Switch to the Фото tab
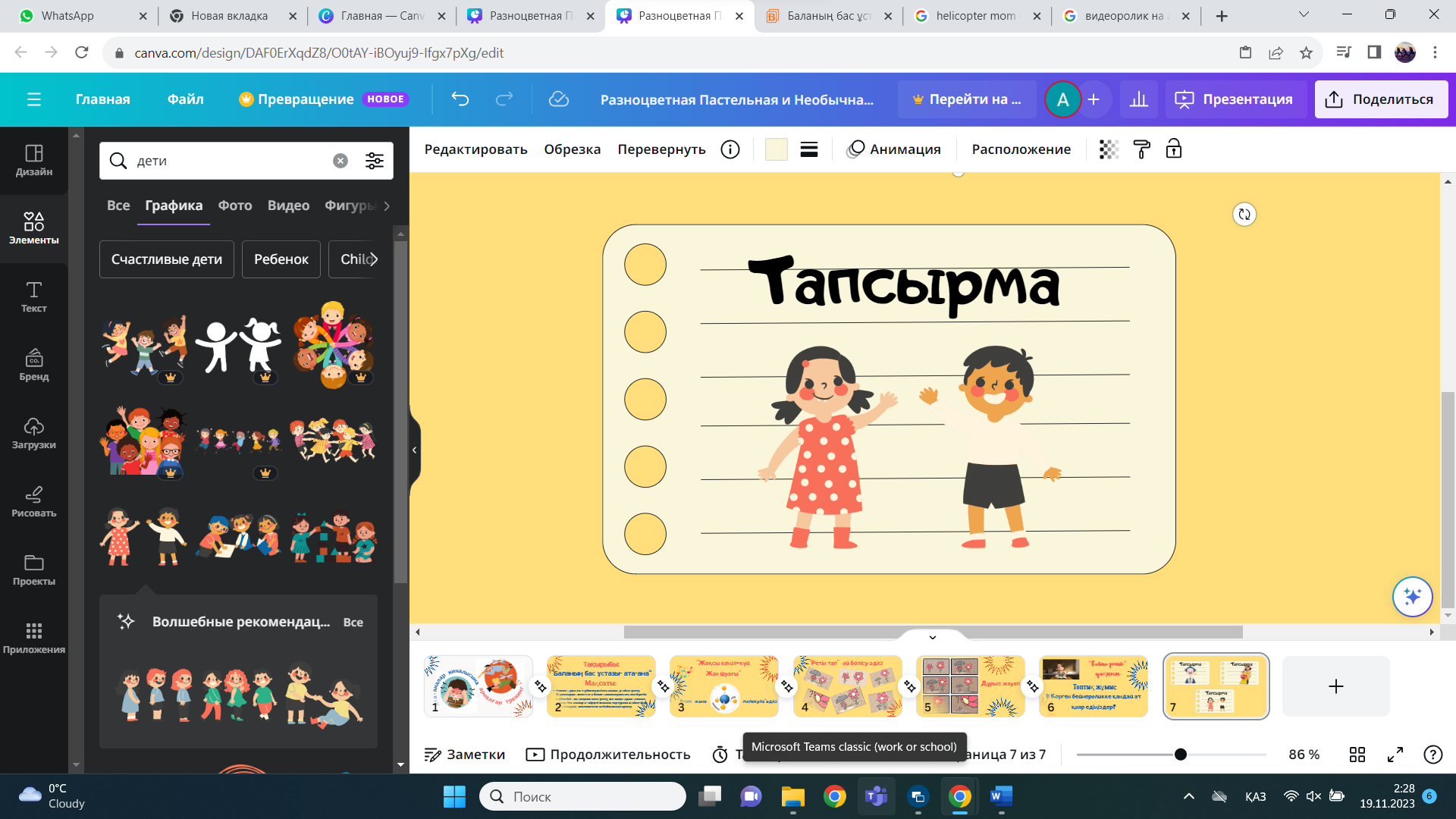The height and width of the screenshot is (819, 1456). (x=235, y=206)
